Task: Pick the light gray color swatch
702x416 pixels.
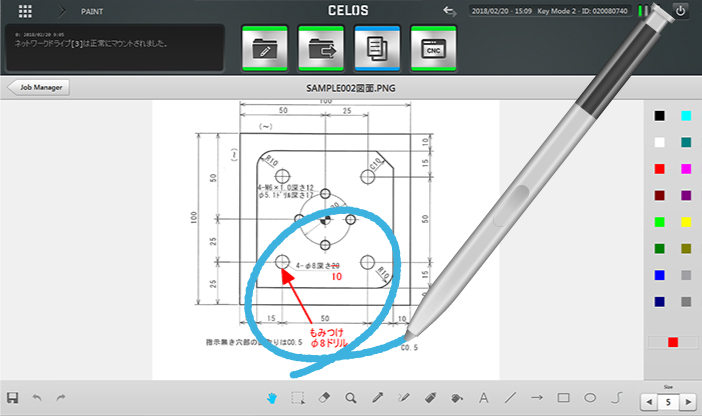Action: [x=686, y=275]
